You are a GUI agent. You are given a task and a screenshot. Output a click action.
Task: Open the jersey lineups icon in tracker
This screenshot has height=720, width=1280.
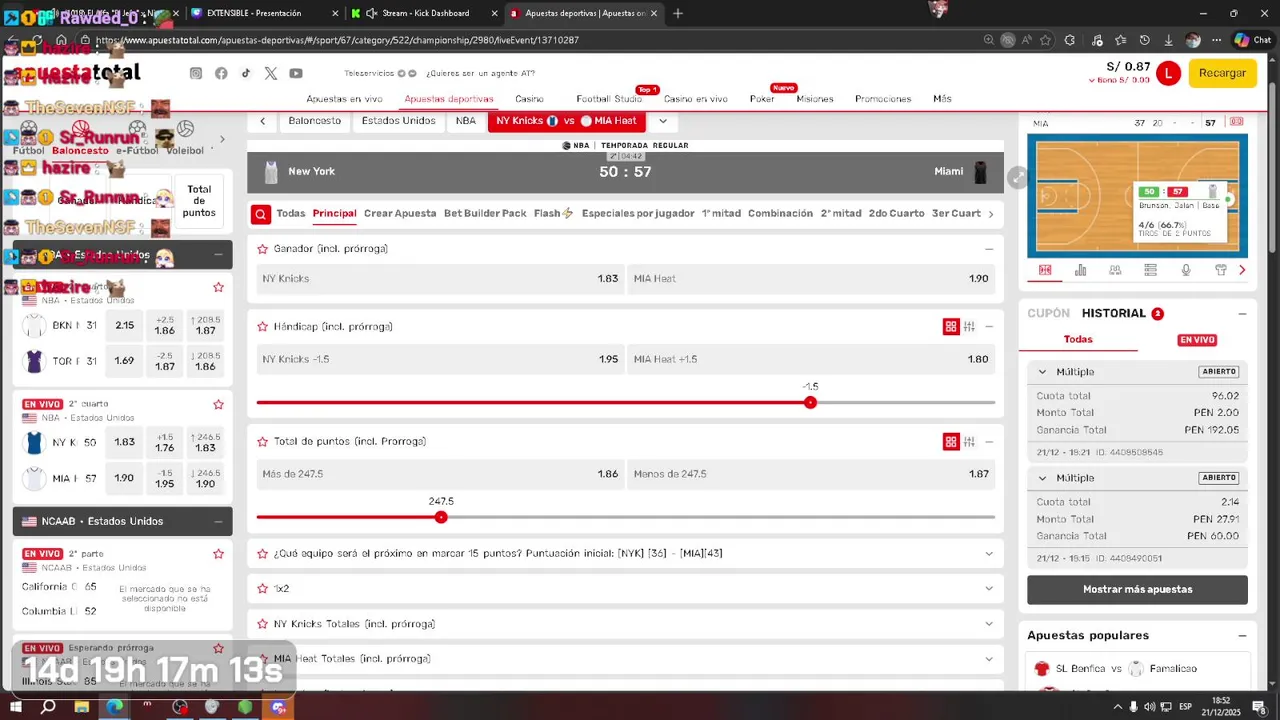point(1221,270)
